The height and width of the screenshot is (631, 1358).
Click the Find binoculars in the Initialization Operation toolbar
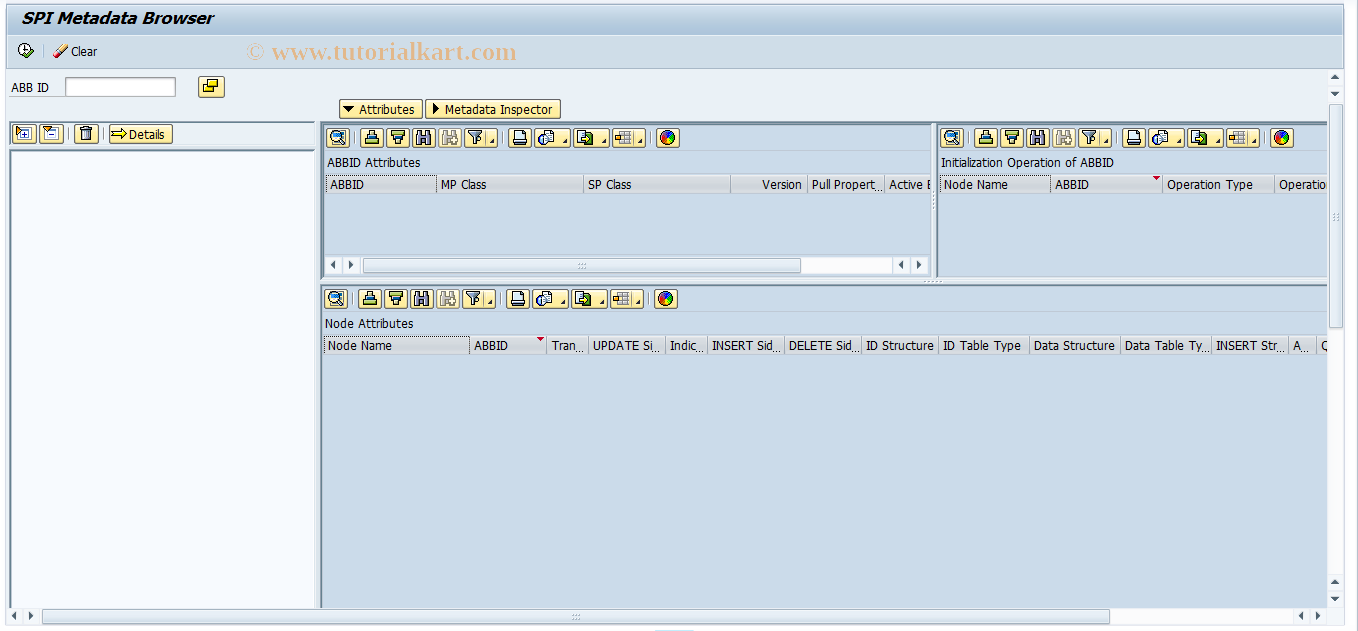click(x=1037, y=138)
